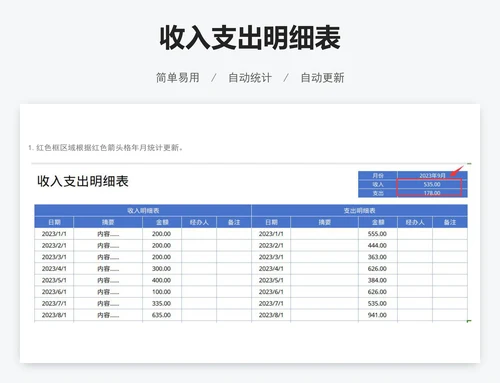Click the 金额 column header in the income table
The image size is (500, 383).
coord(162,222)
